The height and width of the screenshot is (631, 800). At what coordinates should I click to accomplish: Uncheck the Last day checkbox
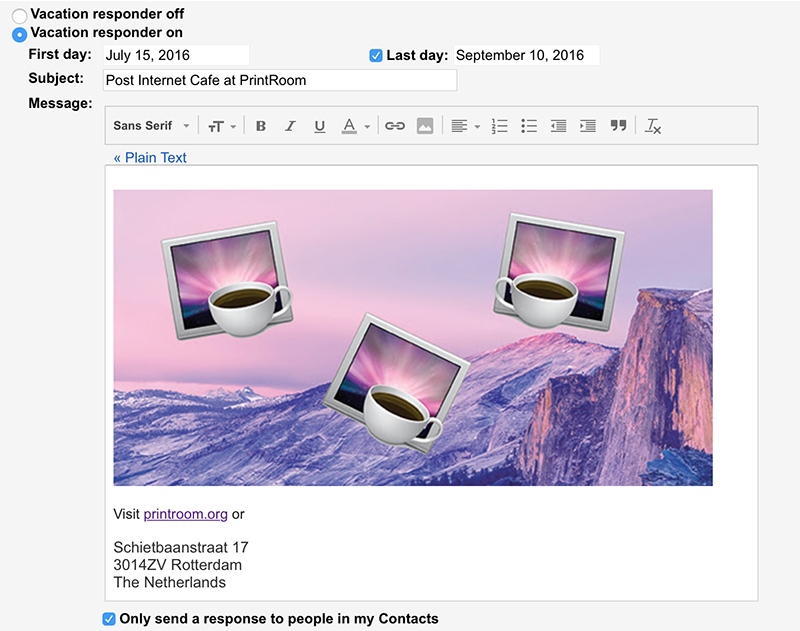376,55
